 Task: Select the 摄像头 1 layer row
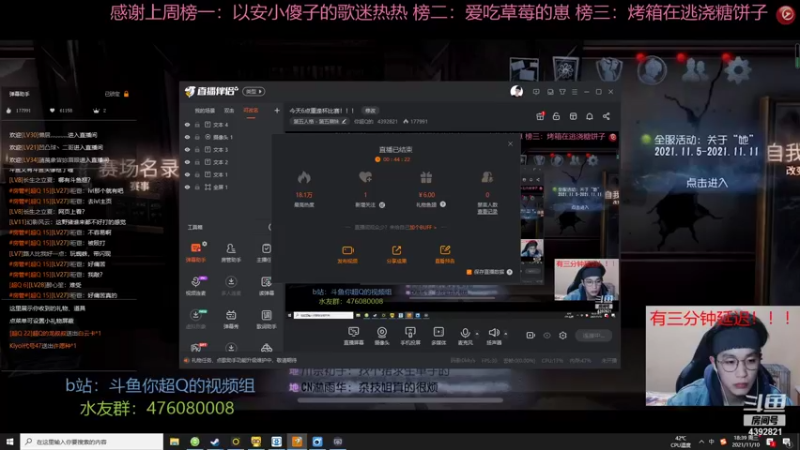tap(232, 137)
